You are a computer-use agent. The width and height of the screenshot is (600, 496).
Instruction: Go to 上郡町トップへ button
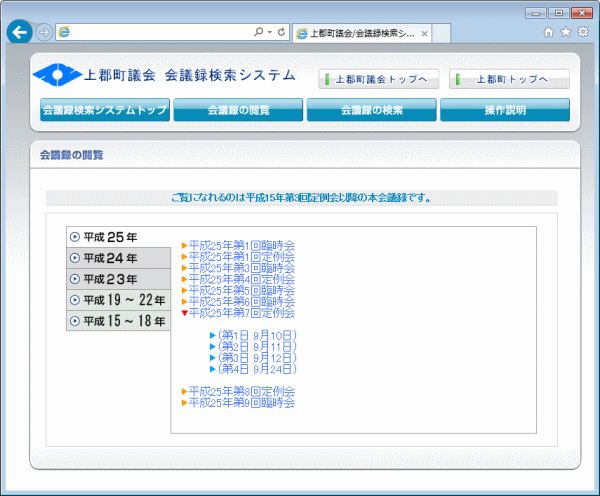point(509,79)
